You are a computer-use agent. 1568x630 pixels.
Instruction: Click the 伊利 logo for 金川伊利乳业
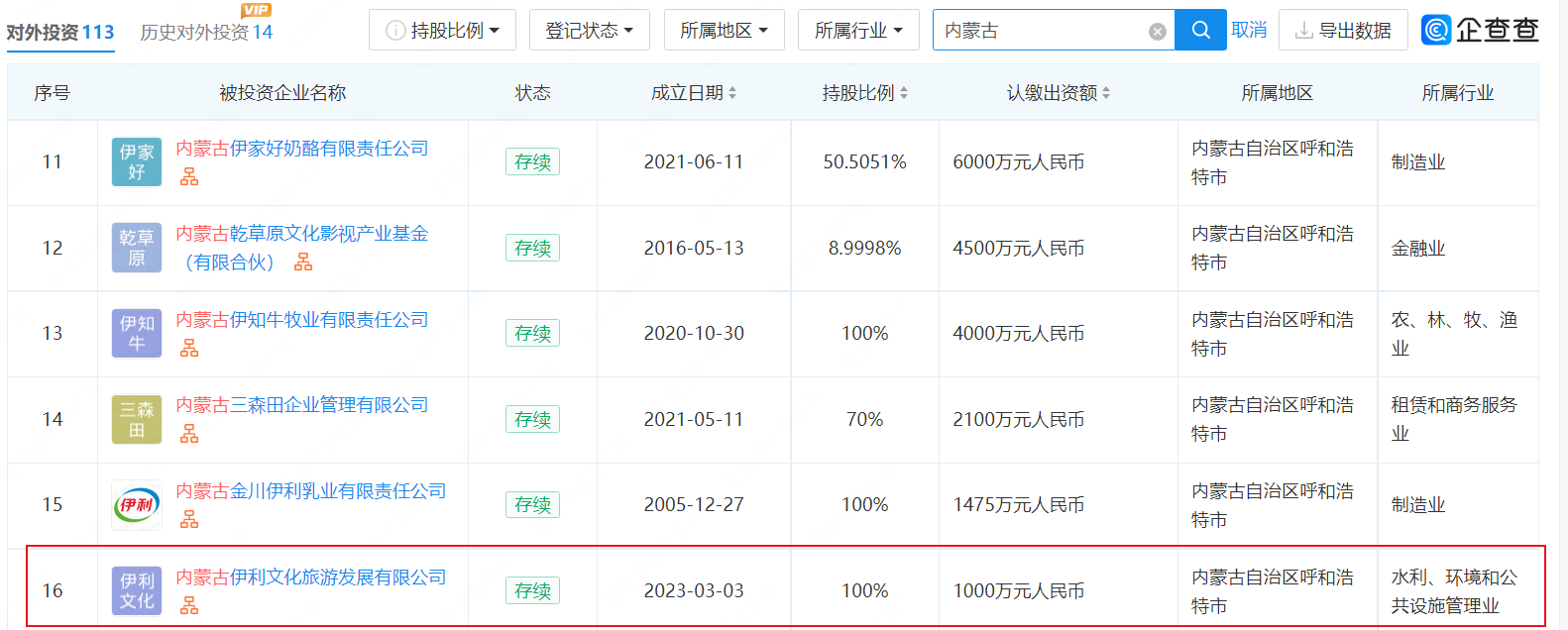(137, 505)
